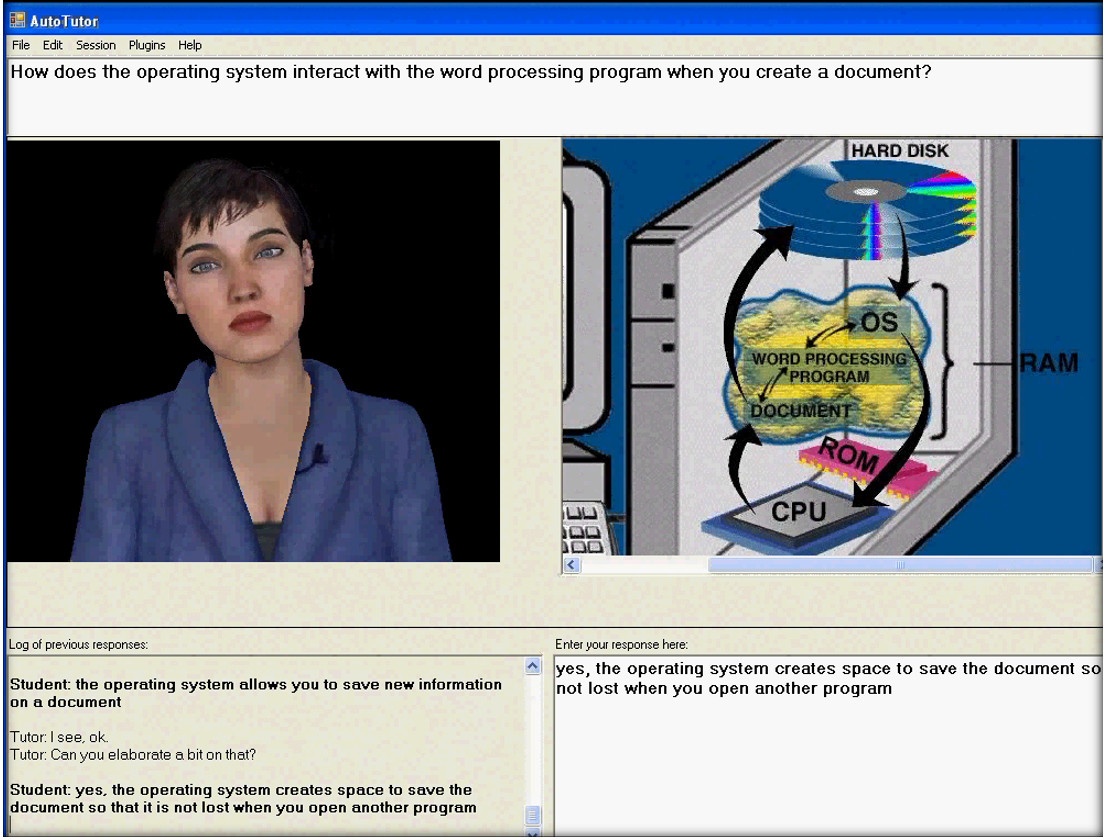Click the AutoTutor application icon in title bar
The image size is (1107, 840).
17,20
